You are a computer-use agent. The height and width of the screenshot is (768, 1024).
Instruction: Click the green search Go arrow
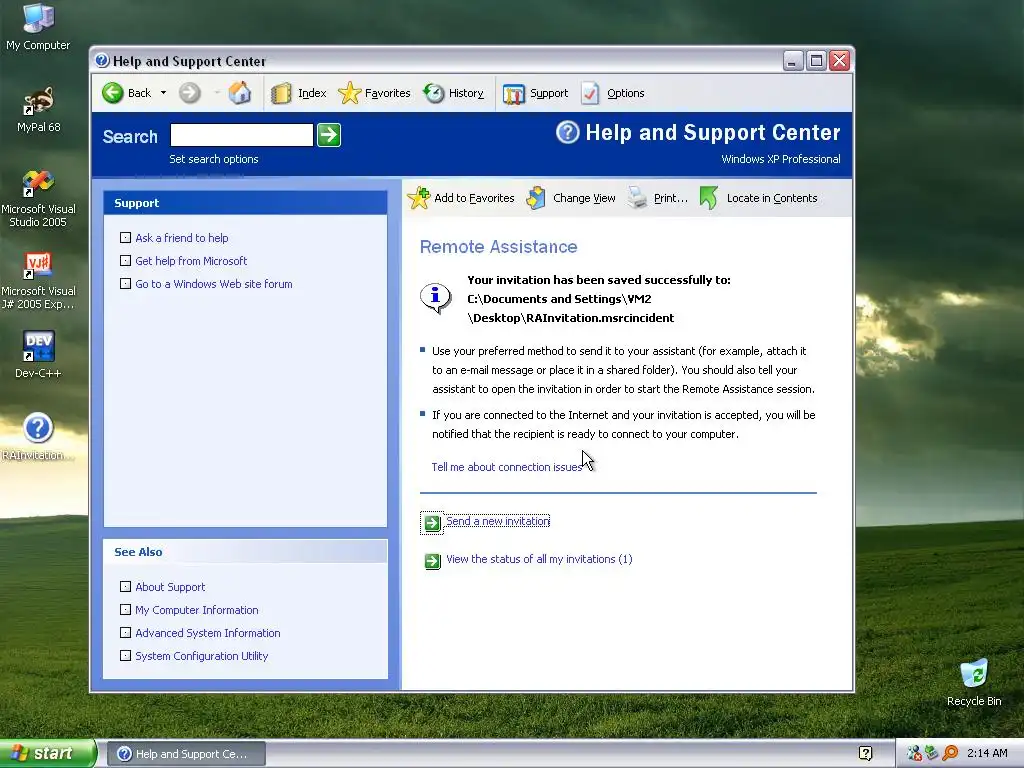pyautogui.click(x=329, y=135)
